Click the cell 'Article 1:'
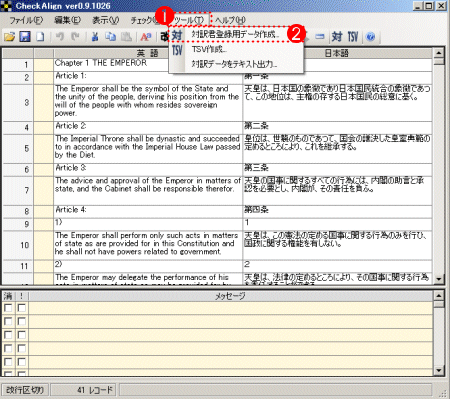Screen dimensions: 450x399 tap(148, 77)
